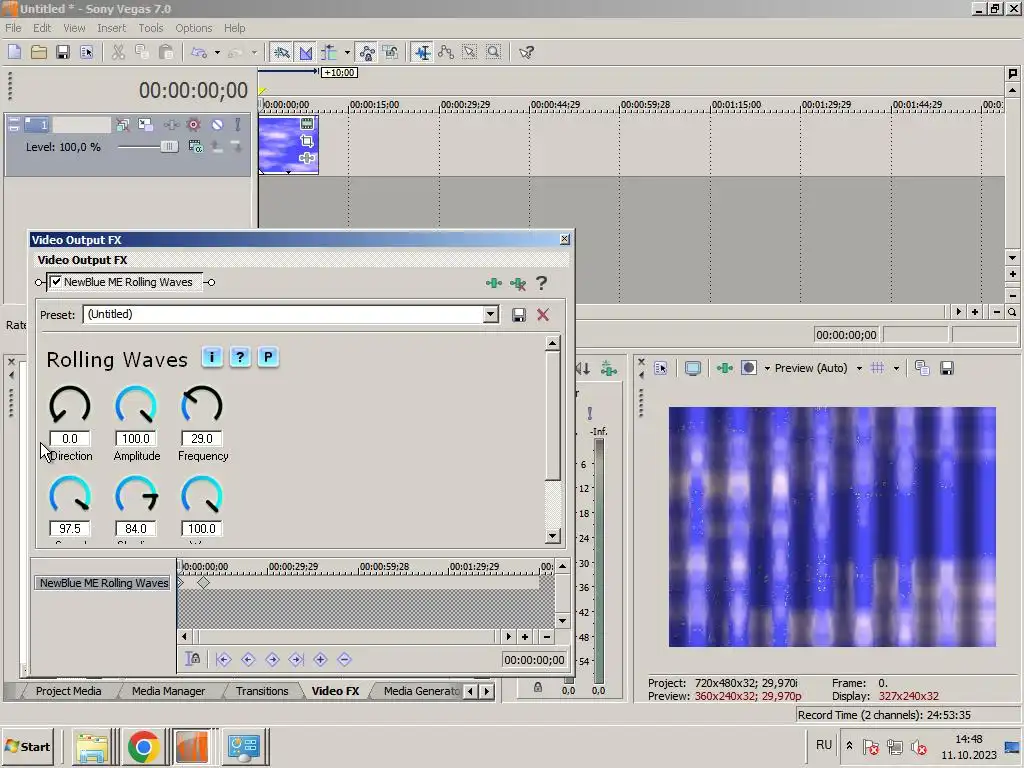The width and height of the screenshot is (1024, 768).
Task: Click Plug-In Help question mark icon
Action: coord(541,283)
